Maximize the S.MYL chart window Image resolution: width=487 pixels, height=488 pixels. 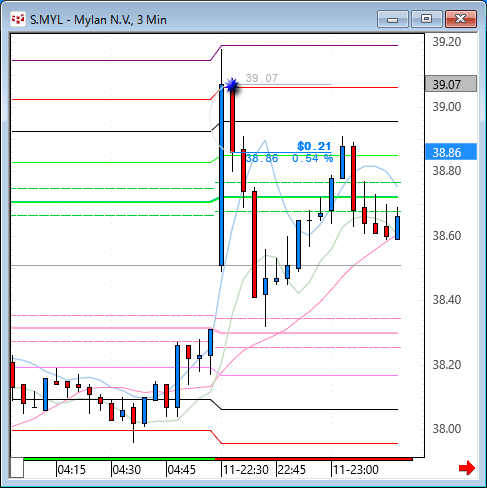pos(426,19)
